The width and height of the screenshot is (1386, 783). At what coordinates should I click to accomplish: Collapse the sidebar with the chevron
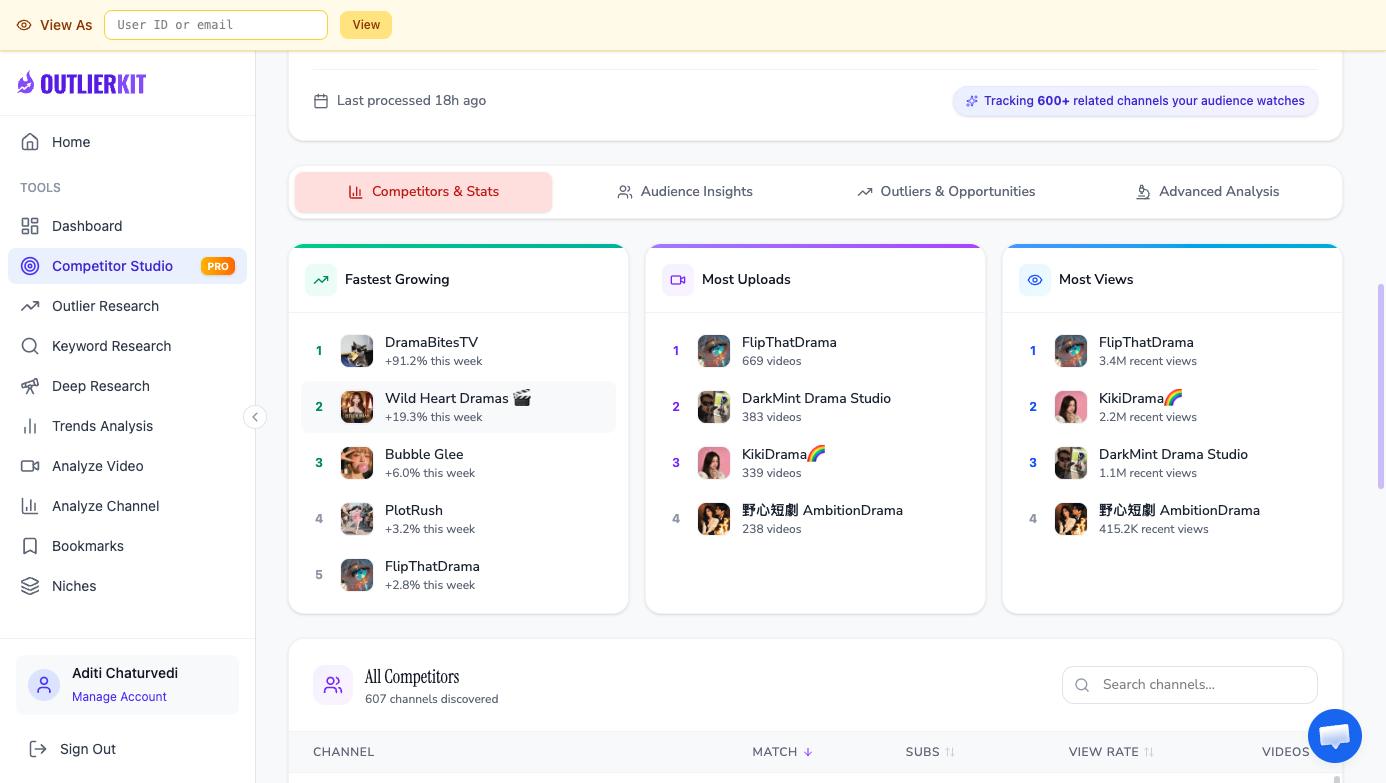point(255,417)
